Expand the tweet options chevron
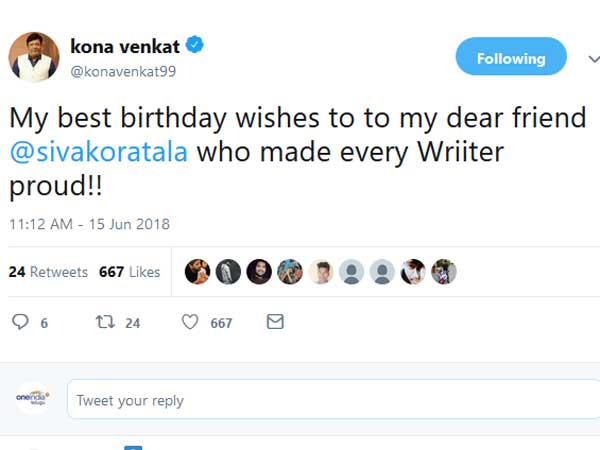 590,58
